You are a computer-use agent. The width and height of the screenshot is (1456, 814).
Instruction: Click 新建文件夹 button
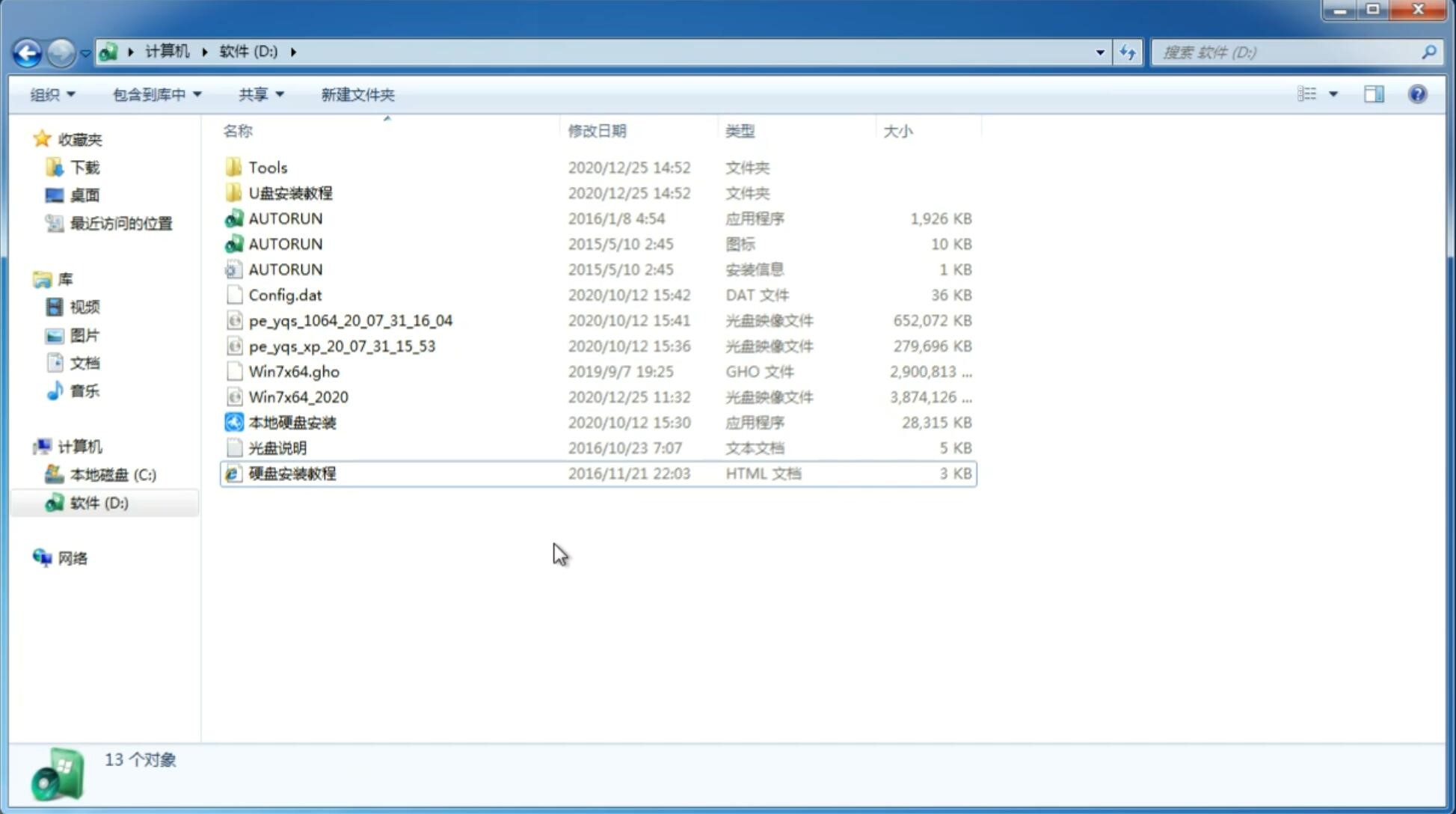click(358, 93)
